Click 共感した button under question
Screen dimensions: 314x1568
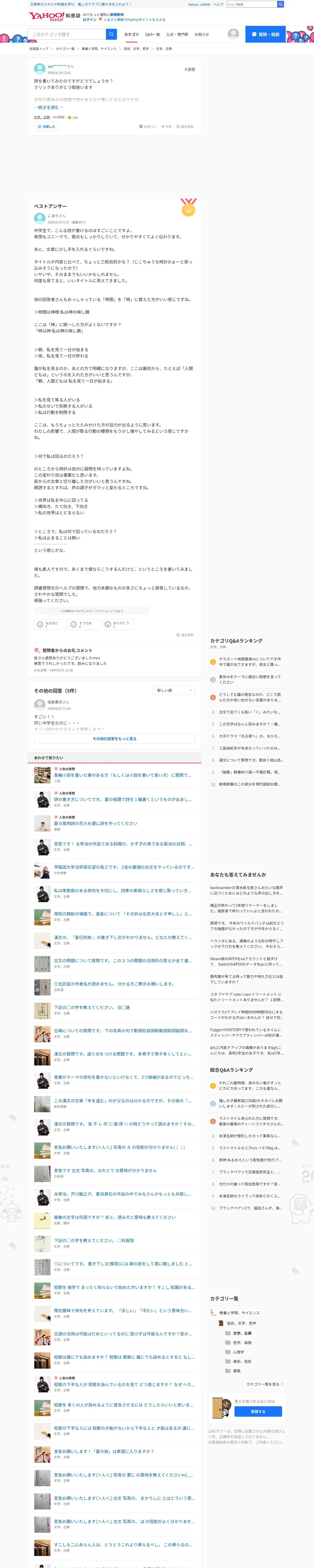pyautogui.click(x=46, y=126)
